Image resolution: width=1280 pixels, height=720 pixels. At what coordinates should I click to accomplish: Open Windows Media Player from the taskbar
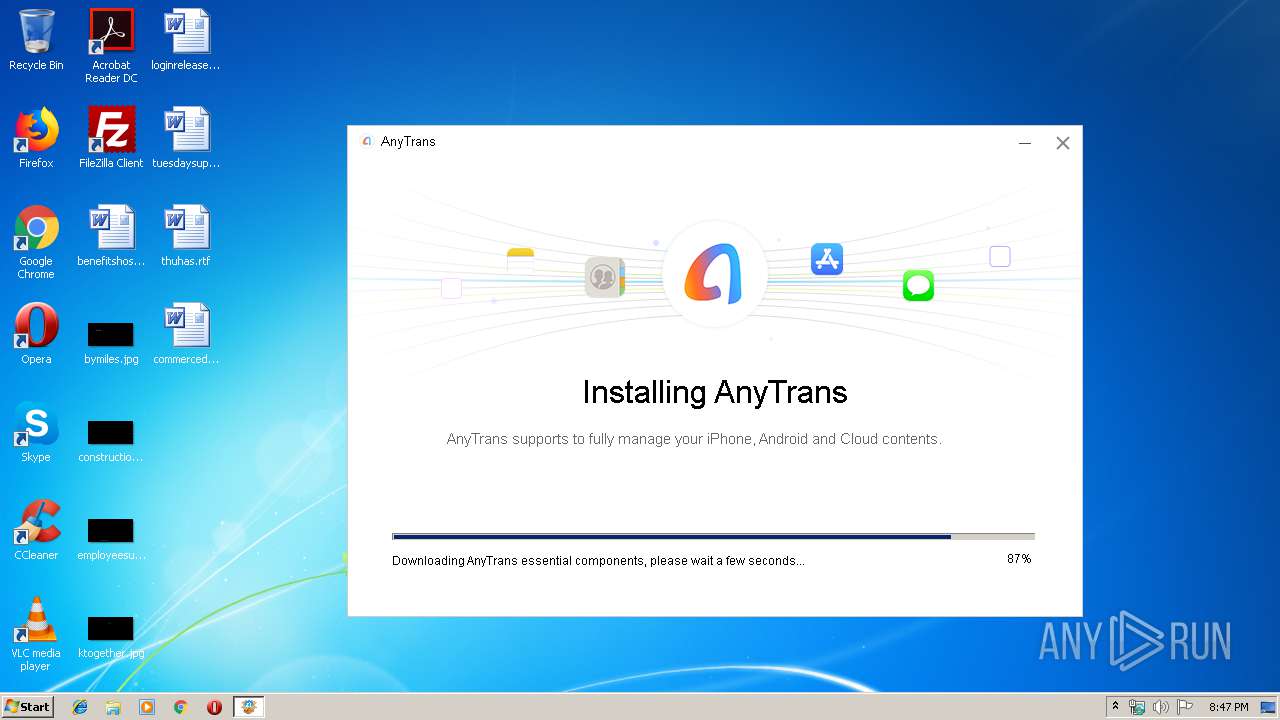coord(147,707)
